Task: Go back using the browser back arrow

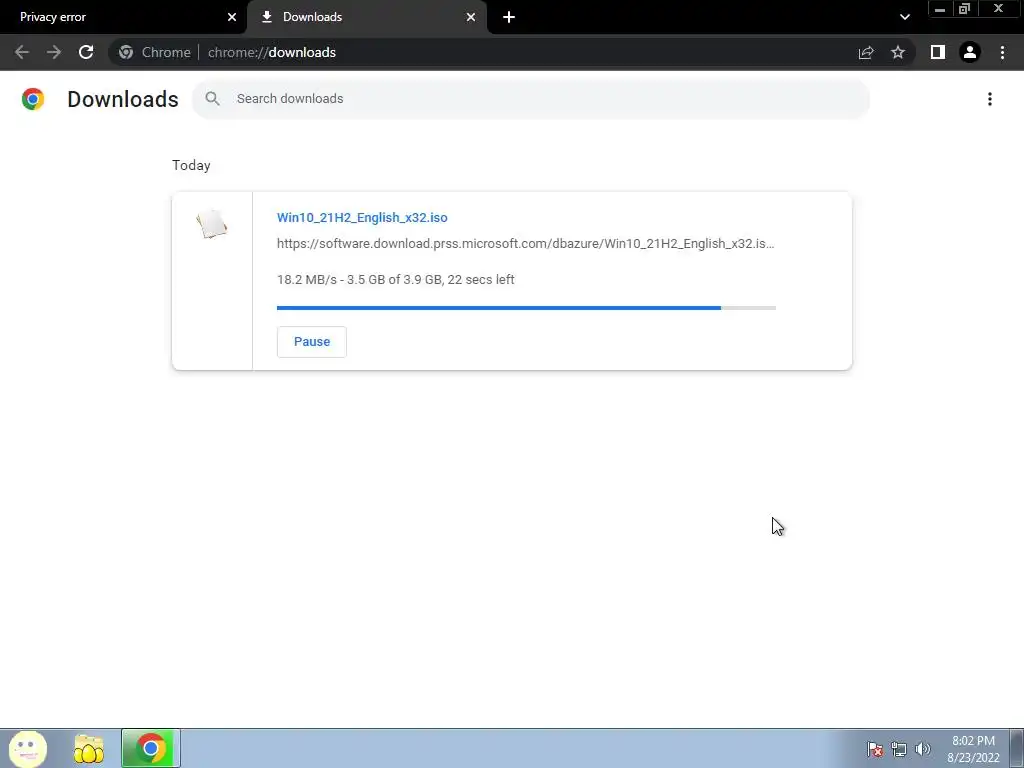Action: 22,52
